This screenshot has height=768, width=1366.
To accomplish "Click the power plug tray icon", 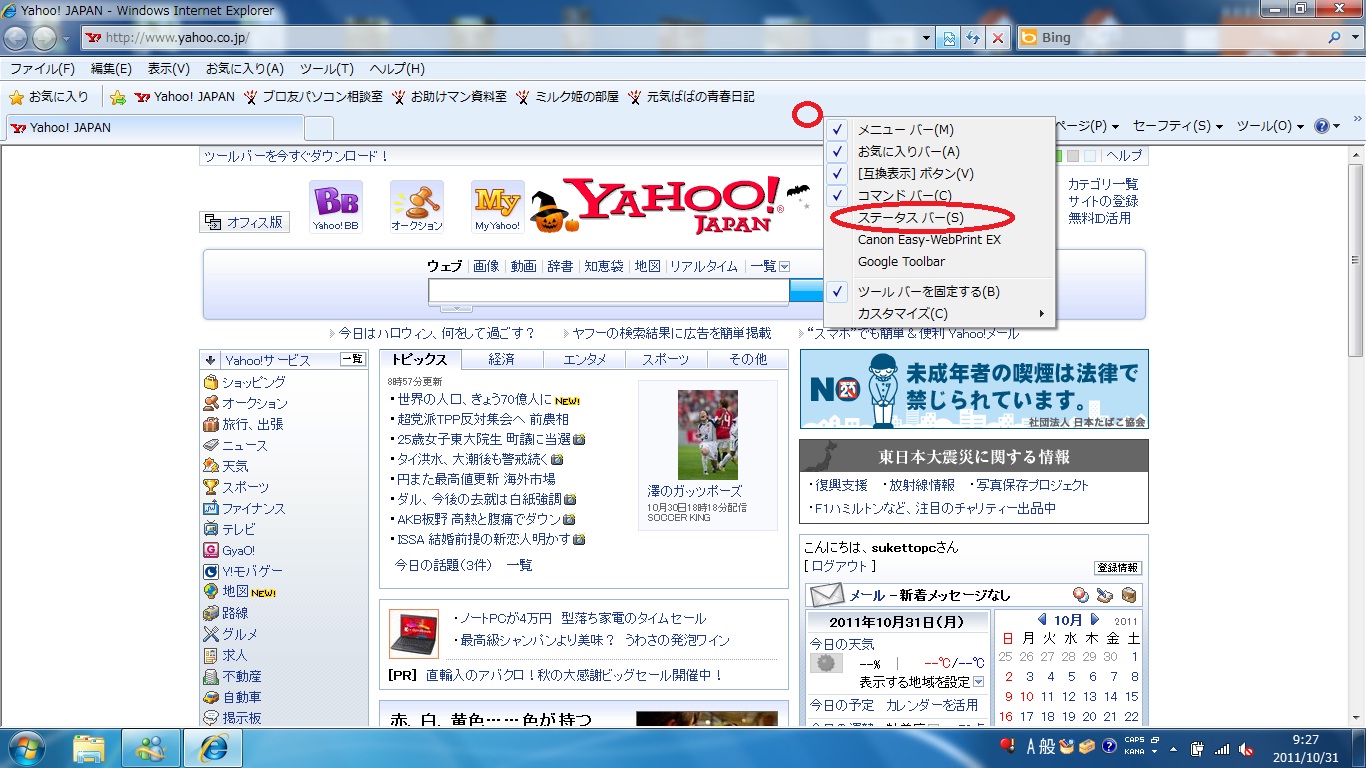I will pos(1198,748).
